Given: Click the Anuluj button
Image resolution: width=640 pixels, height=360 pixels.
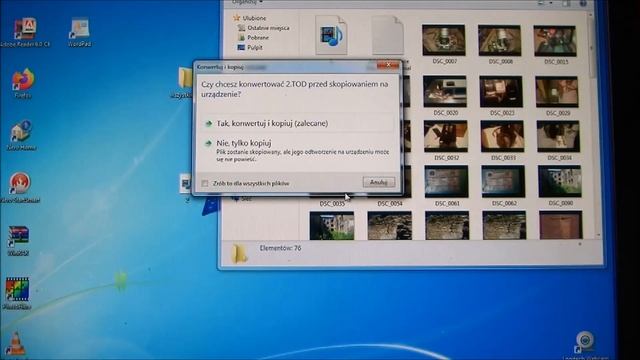Looking at the screenshot, I should 379,182.
